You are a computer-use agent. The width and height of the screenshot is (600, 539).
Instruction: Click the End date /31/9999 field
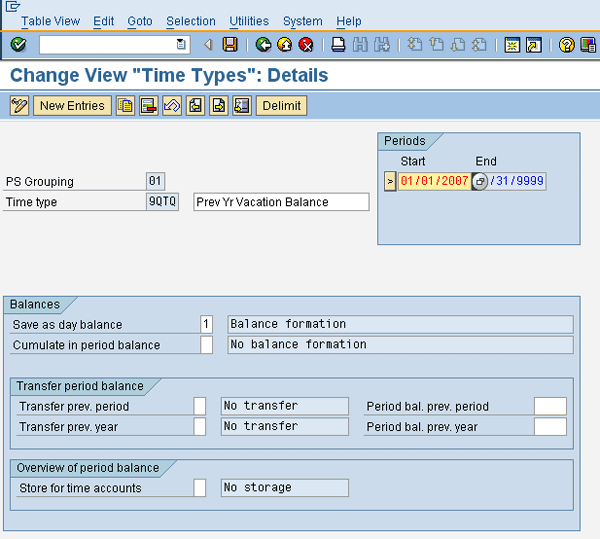point(517,181)
